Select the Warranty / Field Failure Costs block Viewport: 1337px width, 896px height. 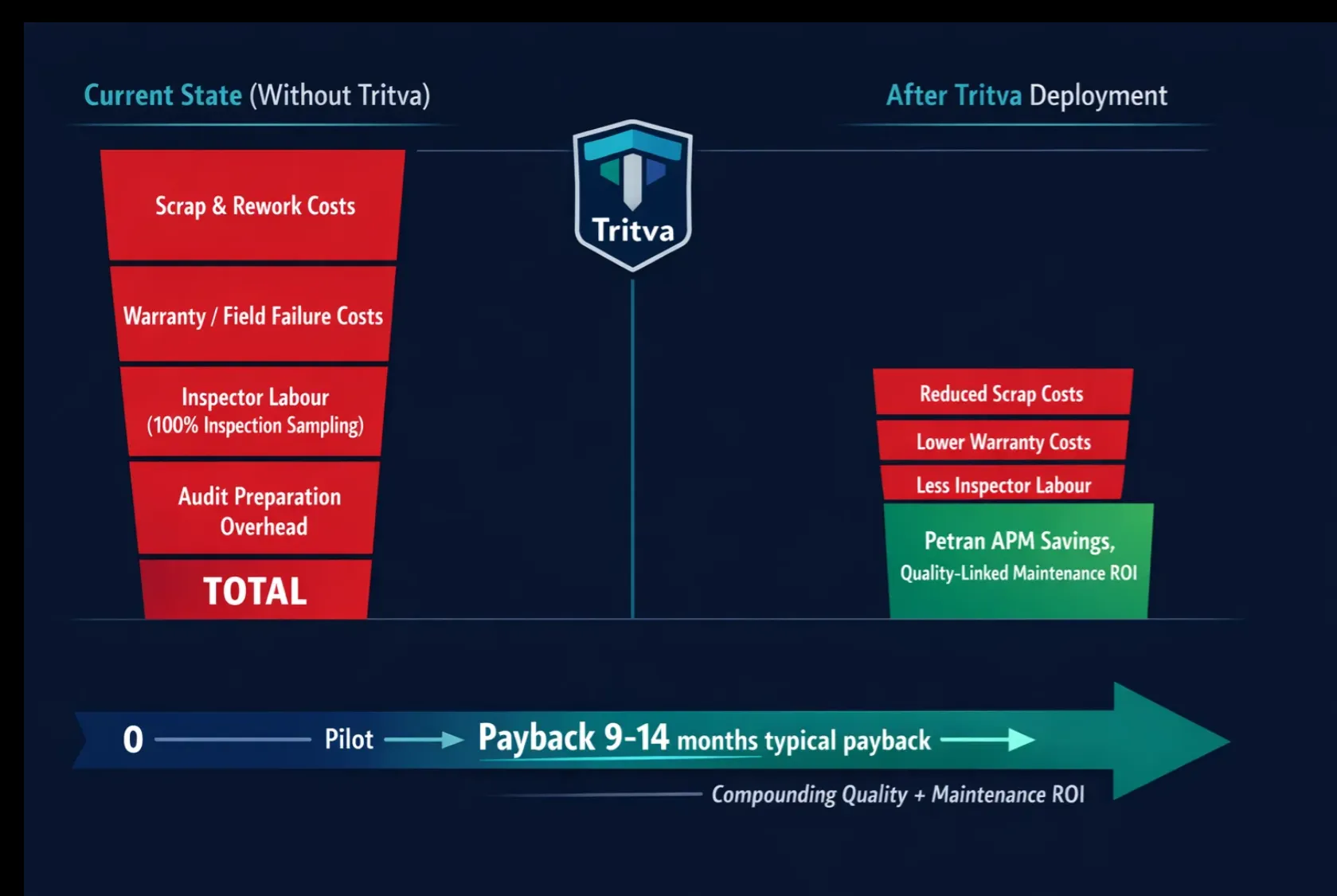tap(253, 315)
